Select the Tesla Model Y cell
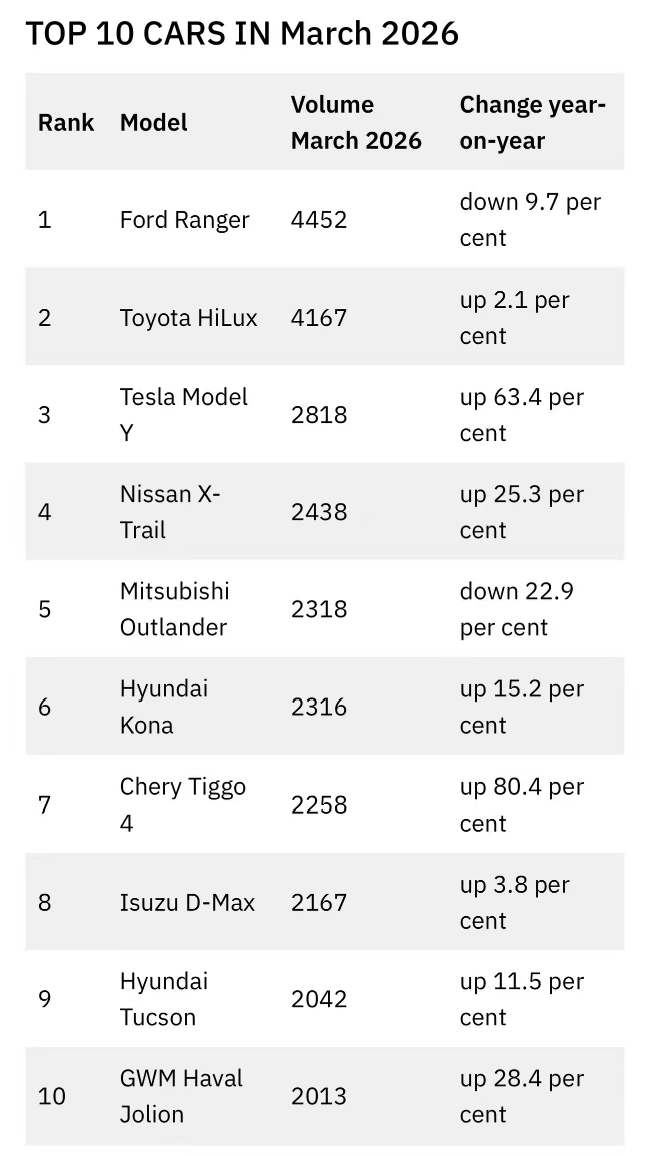This screenshot has height=1156, width=655. tap(184, 415)
